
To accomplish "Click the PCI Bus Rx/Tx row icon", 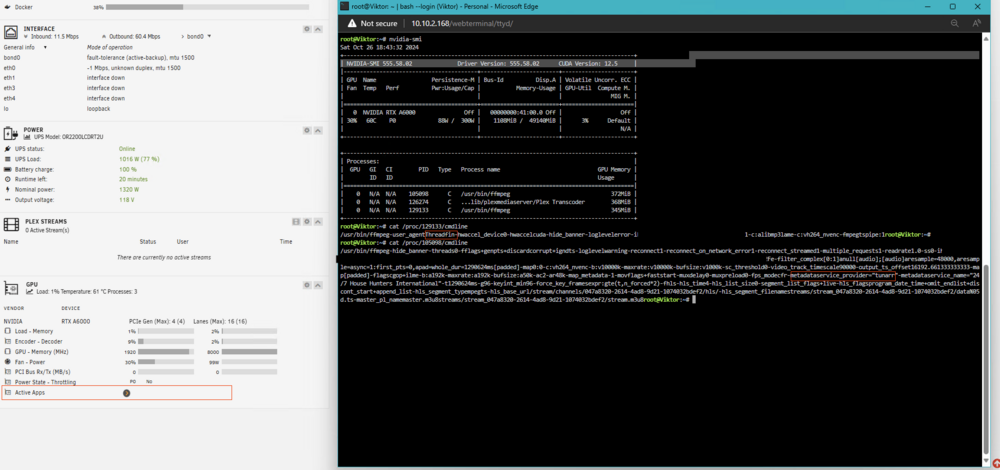I will [x=8, y=372].
